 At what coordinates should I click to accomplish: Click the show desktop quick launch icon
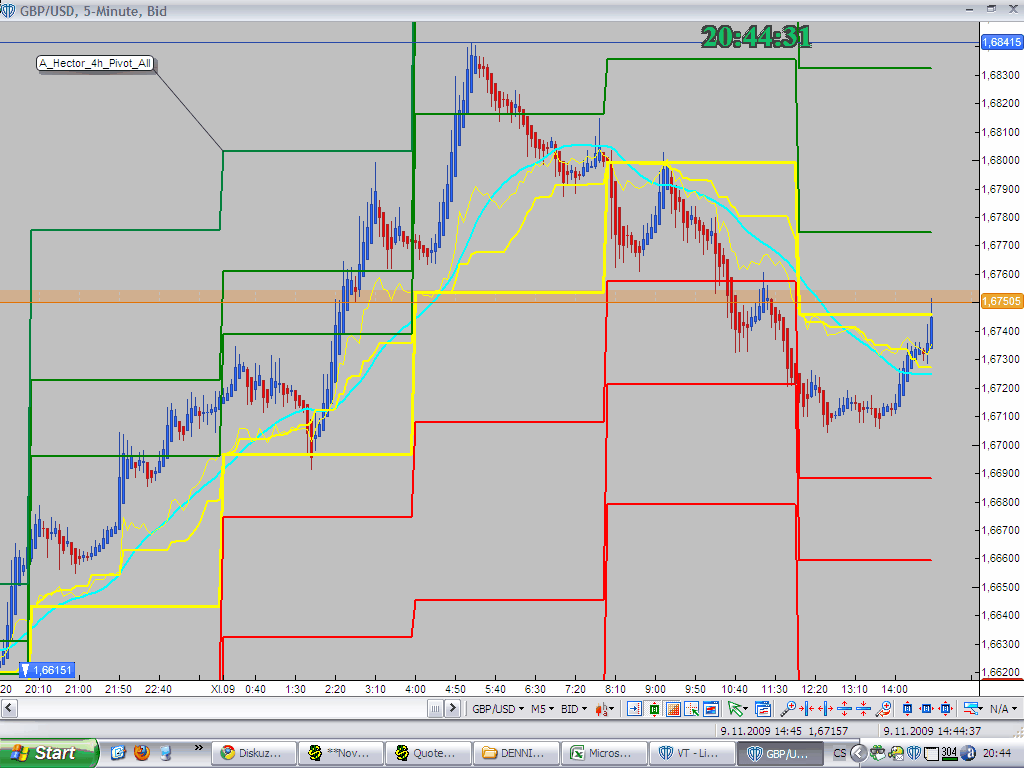pos(166,753)
